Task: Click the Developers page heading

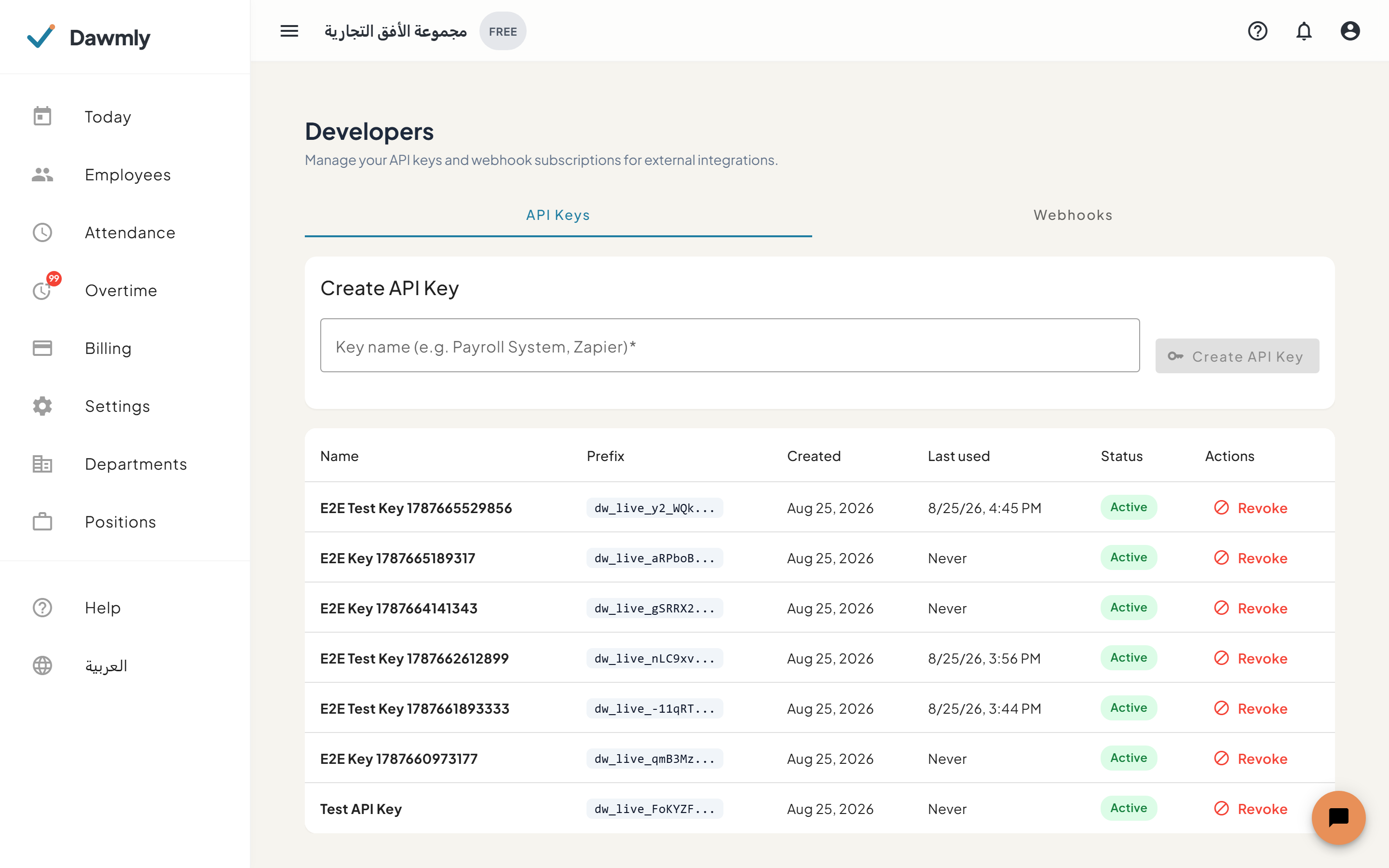Action: (x=369, y=132)
